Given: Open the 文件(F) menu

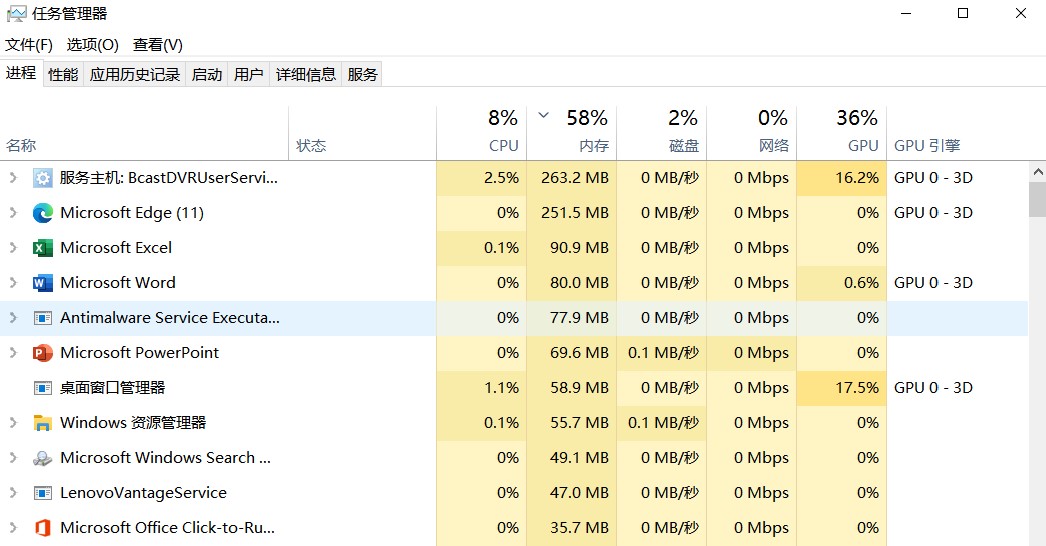Looking at the screenshot, I should (29, 45).
